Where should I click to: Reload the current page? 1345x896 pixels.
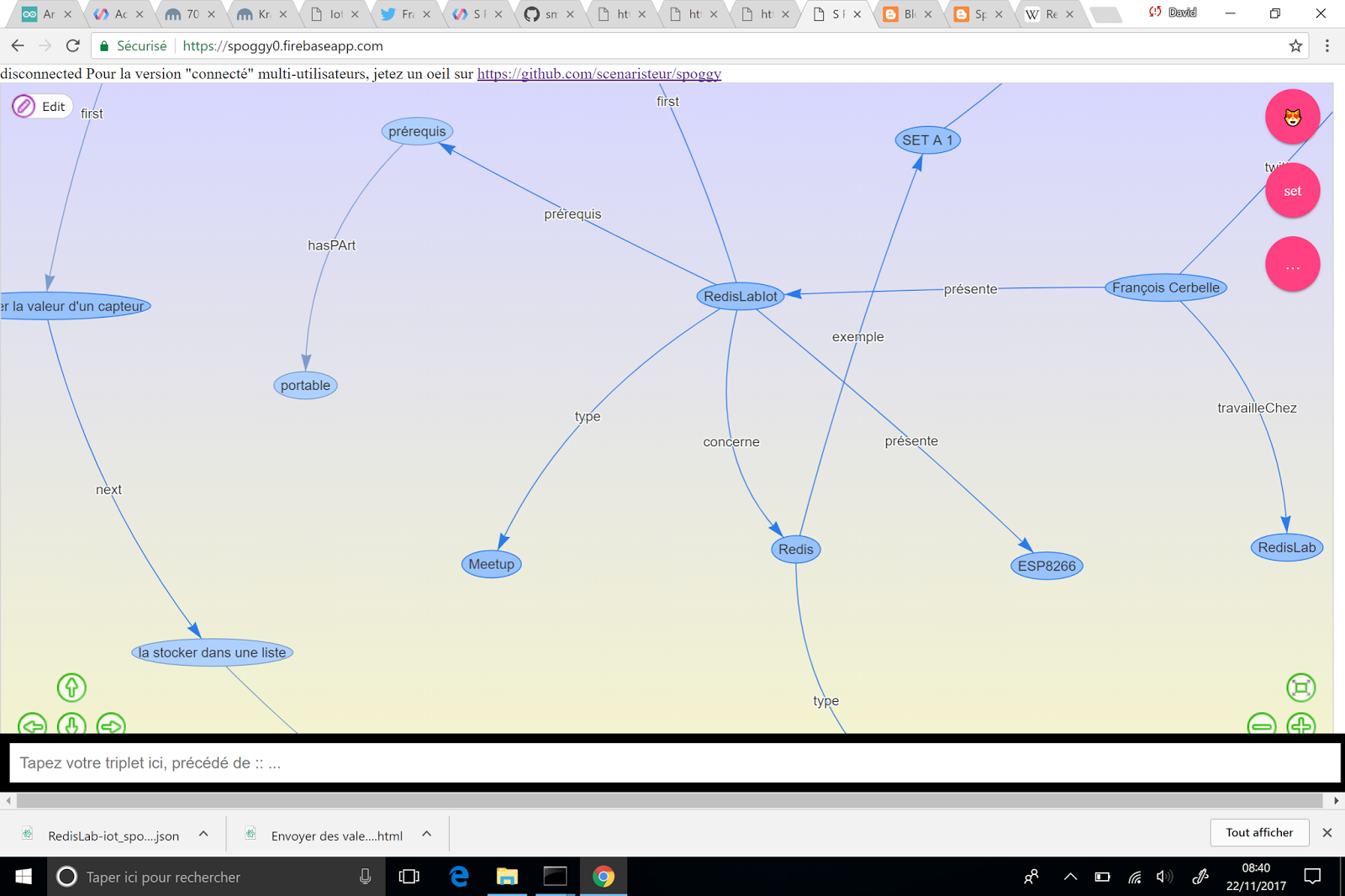click(x=73, y=46)
